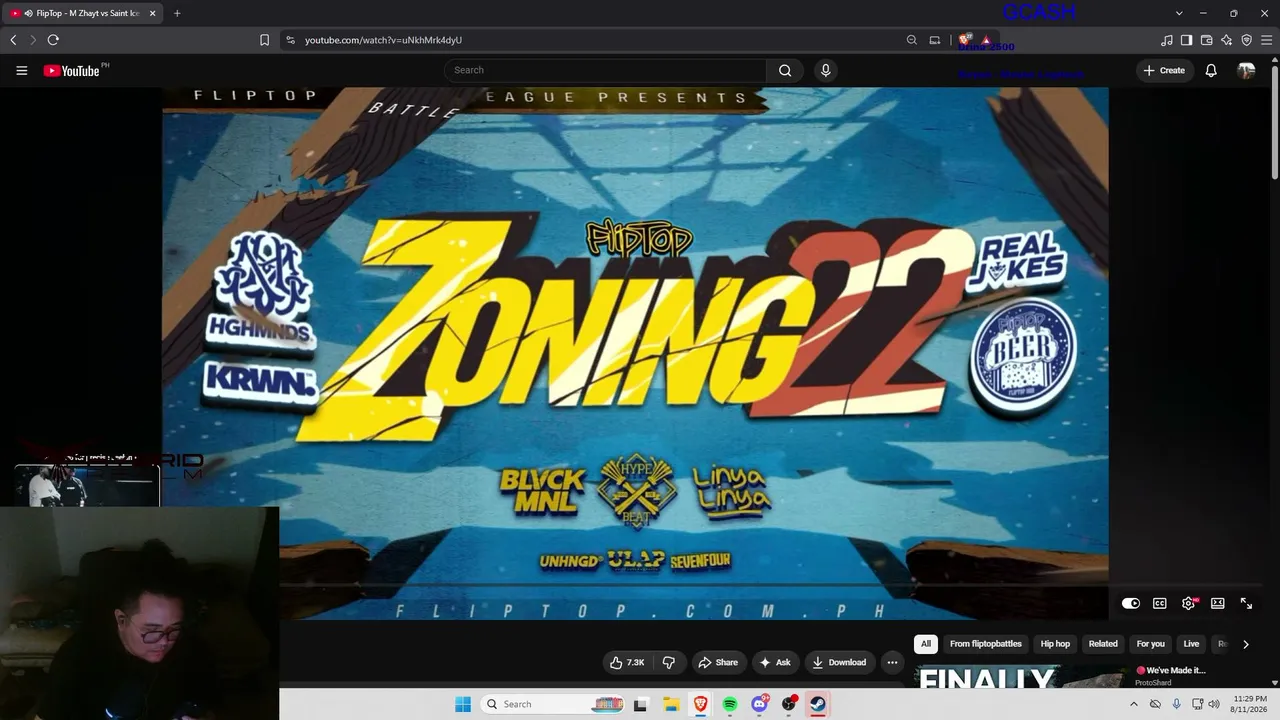Viewport: 1280px width, 720px height.
Task: Switch to the FlipTop M Zhayt browser tab
Action: [x=82, y=13]
